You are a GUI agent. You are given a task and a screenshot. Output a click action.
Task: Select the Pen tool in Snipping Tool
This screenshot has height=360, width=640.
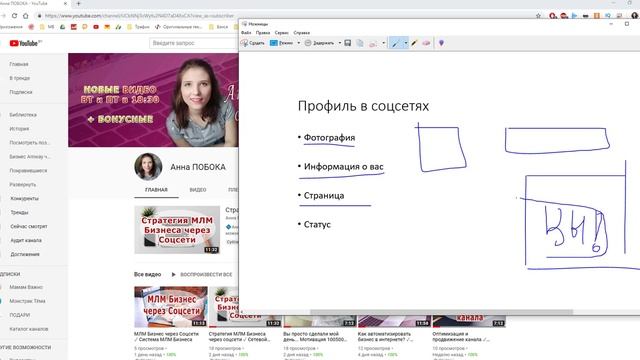(396, 43)
